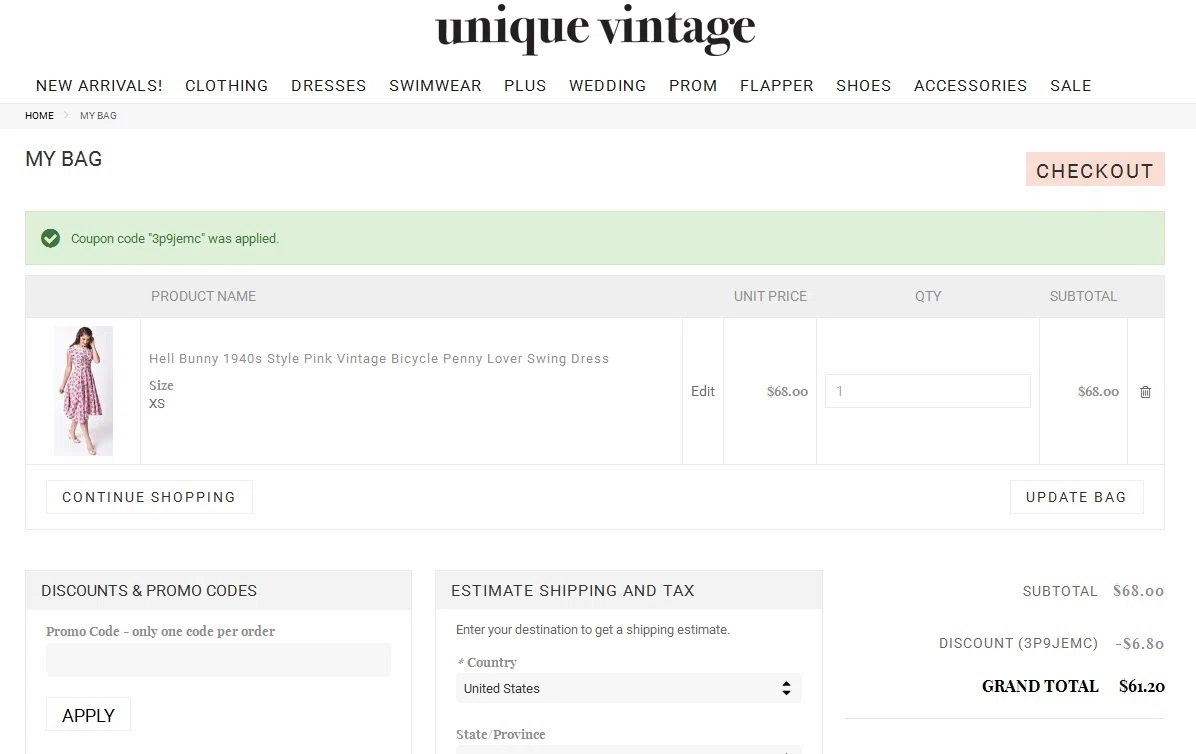Open the Plus menu

coord(525,85)
